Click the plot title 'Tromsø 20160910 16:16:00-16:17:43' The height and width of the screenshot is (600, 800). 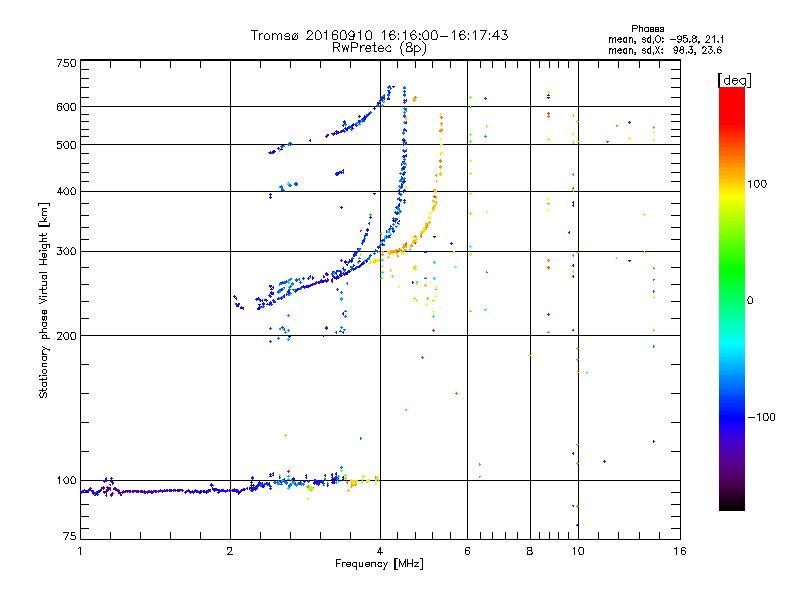coord(379,35)
